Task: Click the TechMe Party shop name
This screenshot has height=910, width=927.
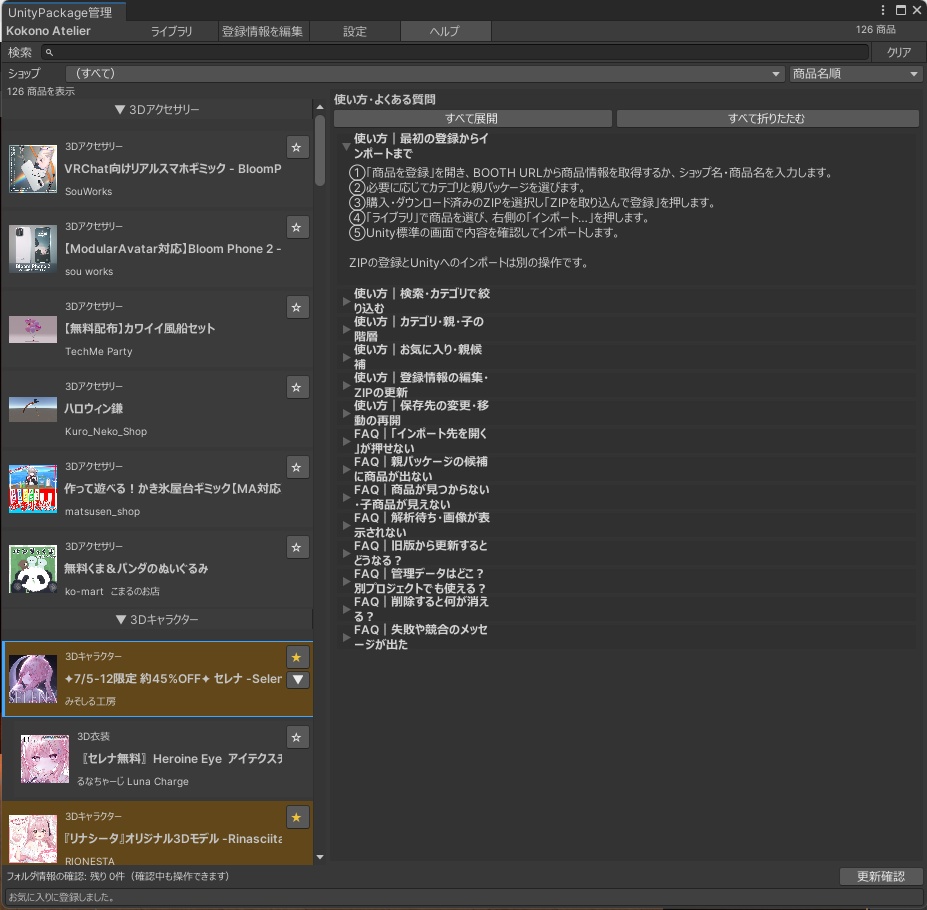Action: [99, 351]
